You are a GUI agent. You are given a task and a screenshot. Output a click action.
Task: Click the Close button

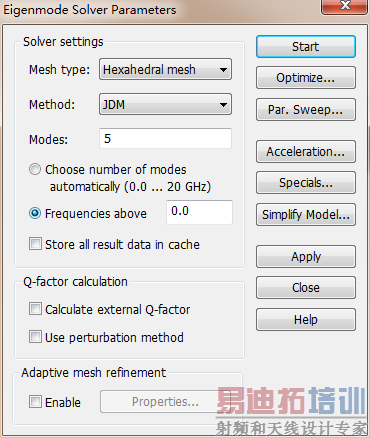pyautogui.click(x=306, y=288)
